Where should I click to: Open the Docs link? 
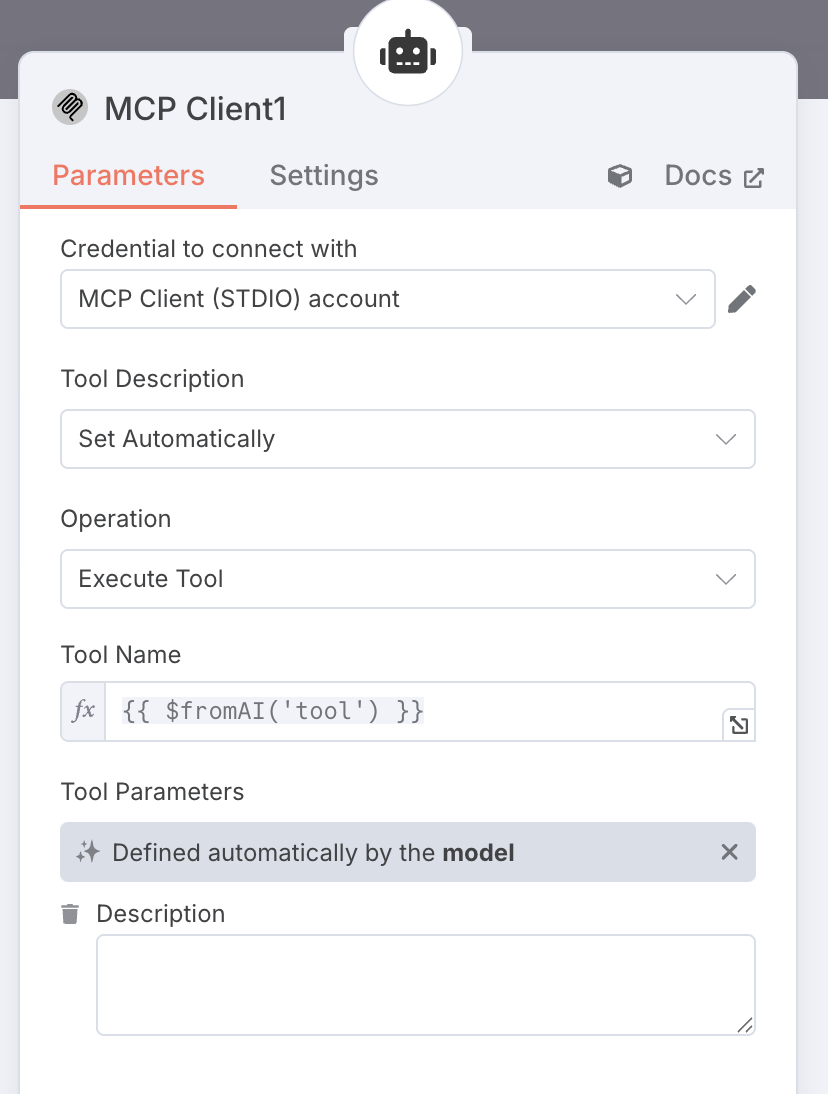point(714,176)
